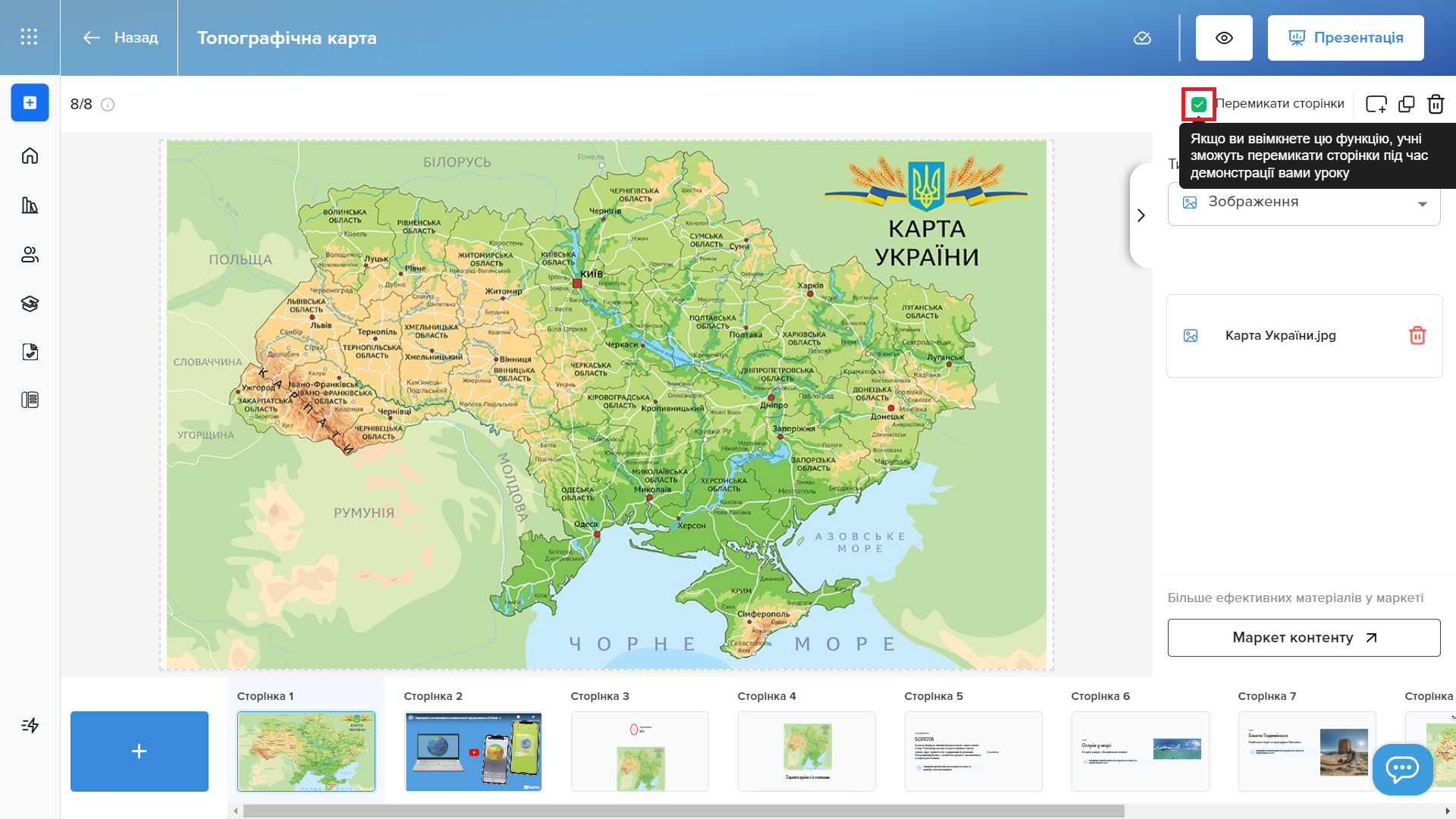Screen dimensions: 1456x819
Task: Click the blue add content sidebar icon
Action: coord(30,102)
